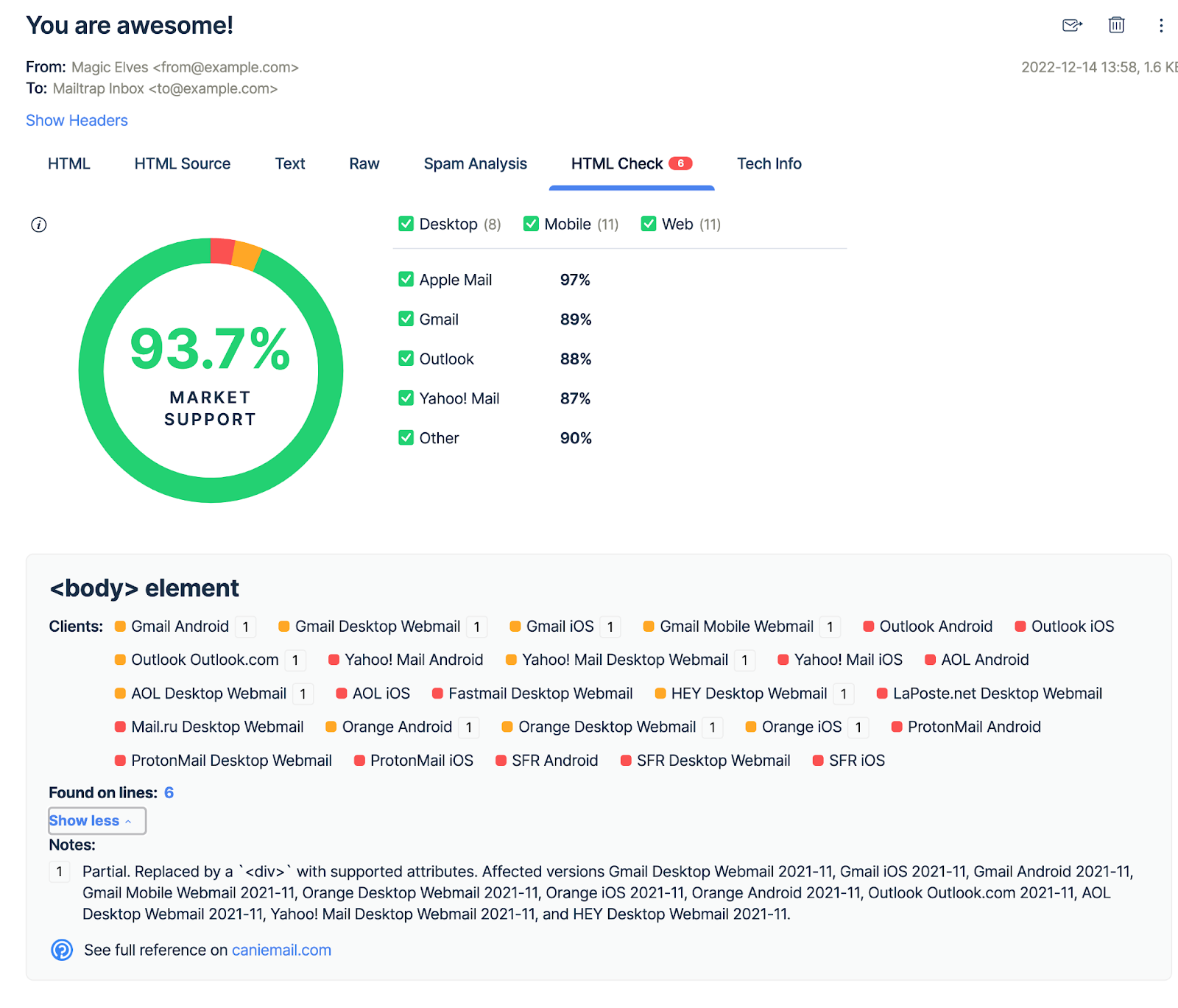1178x1008 pixels.
Task: Uncheck the Desktop platform filter
Action: (x=406, y=224)
